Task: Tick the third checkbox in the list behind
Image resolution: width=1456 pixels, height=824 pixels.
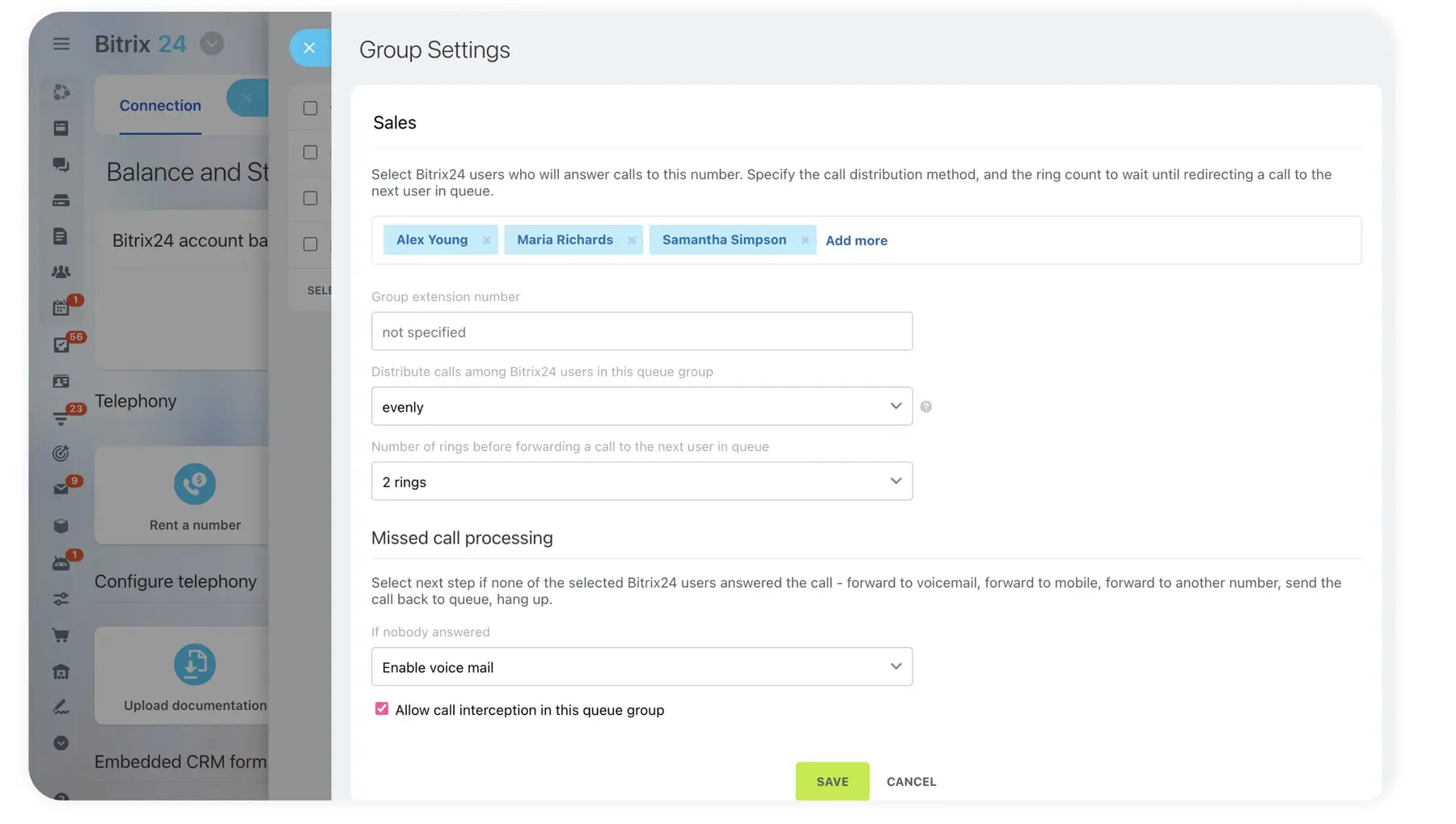Action: click(311, 198)
